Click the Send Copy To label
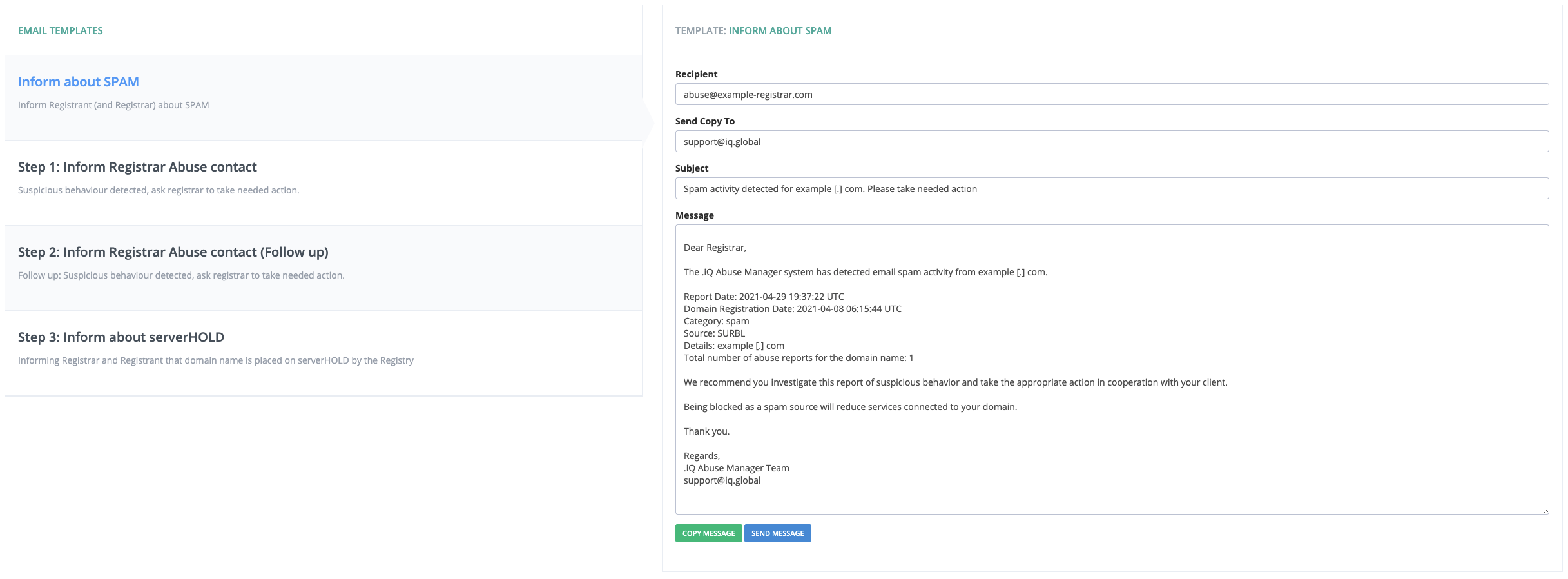Image resolution: width=1568 pixels, height=579 pixels. (705, 121)
